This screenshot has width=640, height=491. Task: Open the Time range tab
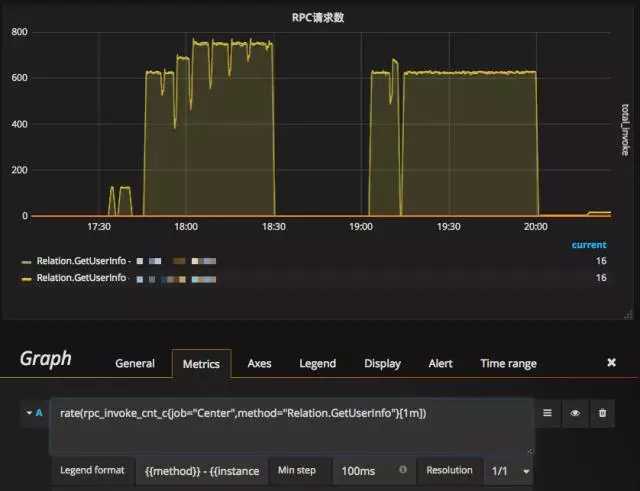(508, 363)
